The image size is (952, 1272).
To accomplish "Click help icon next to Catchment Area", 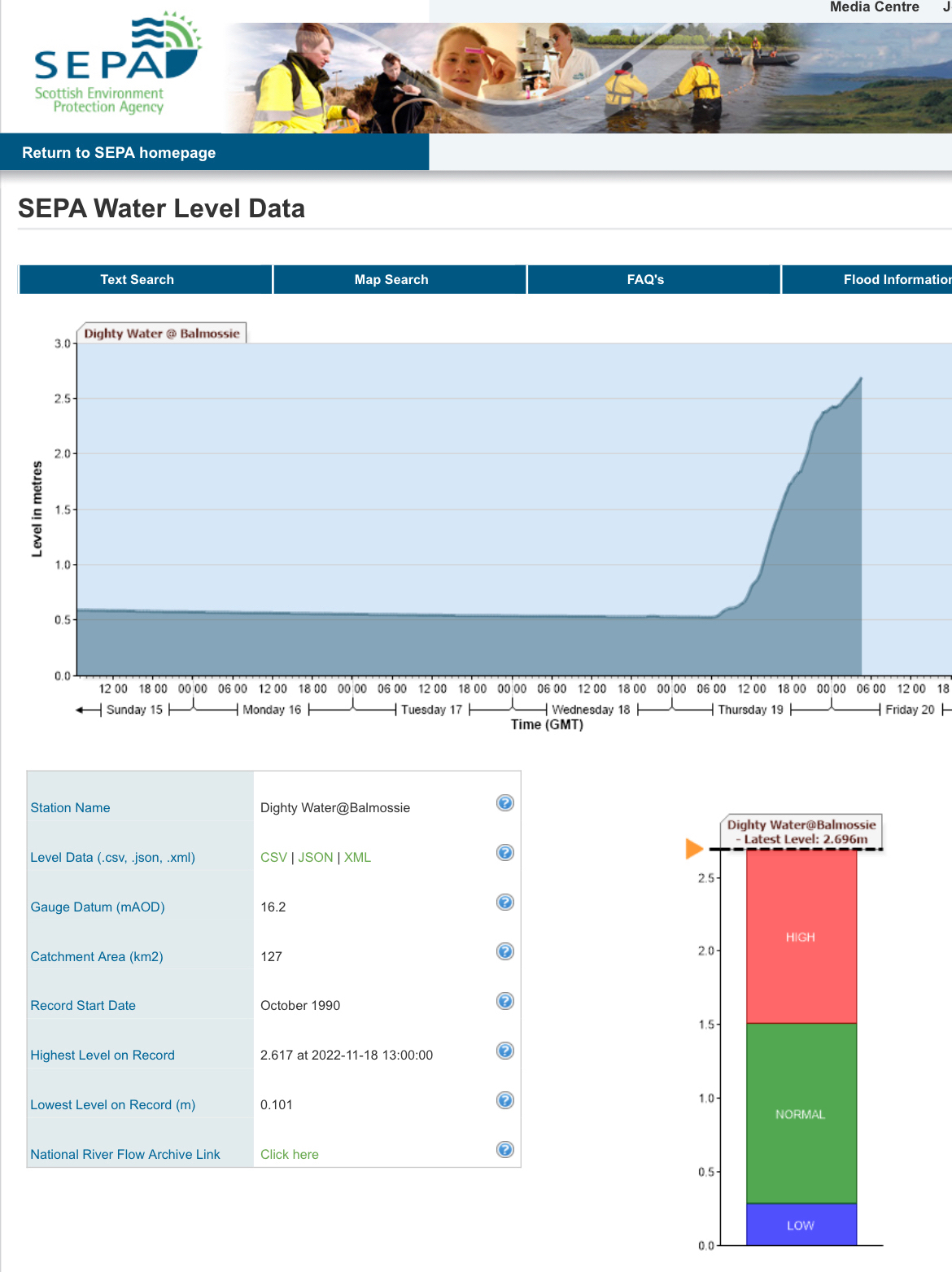I will pyautogui.click(x=504, y=951).
